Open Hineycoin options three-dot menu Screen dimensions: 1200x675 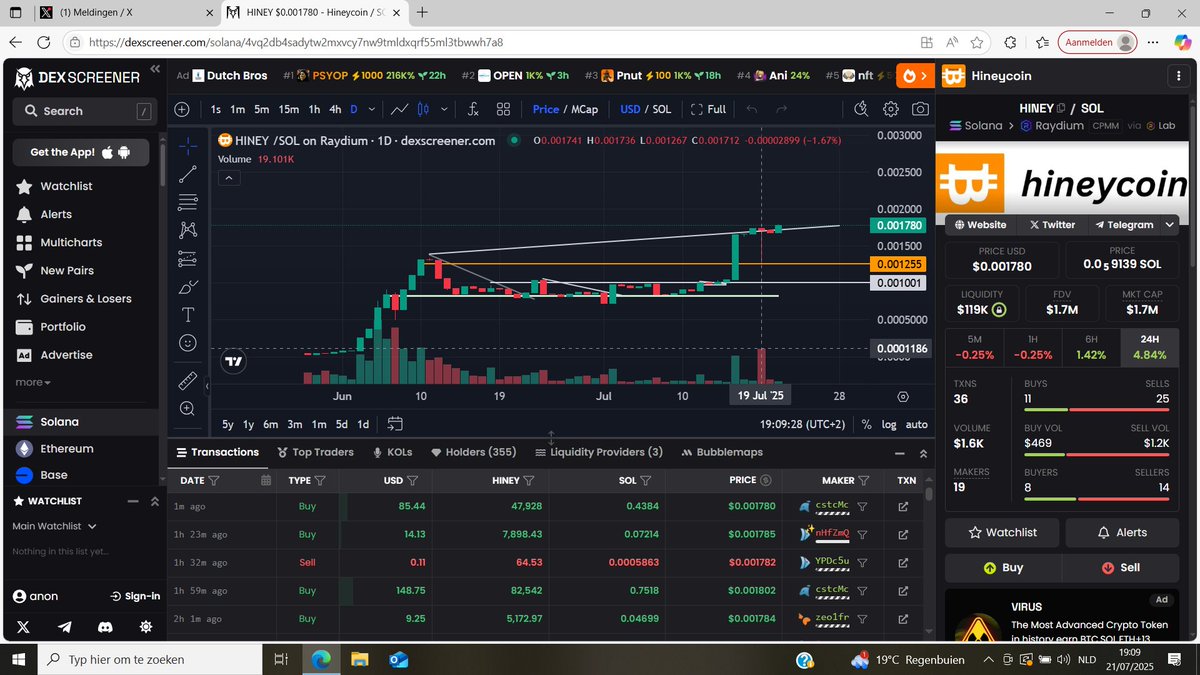pos(1180,76)
